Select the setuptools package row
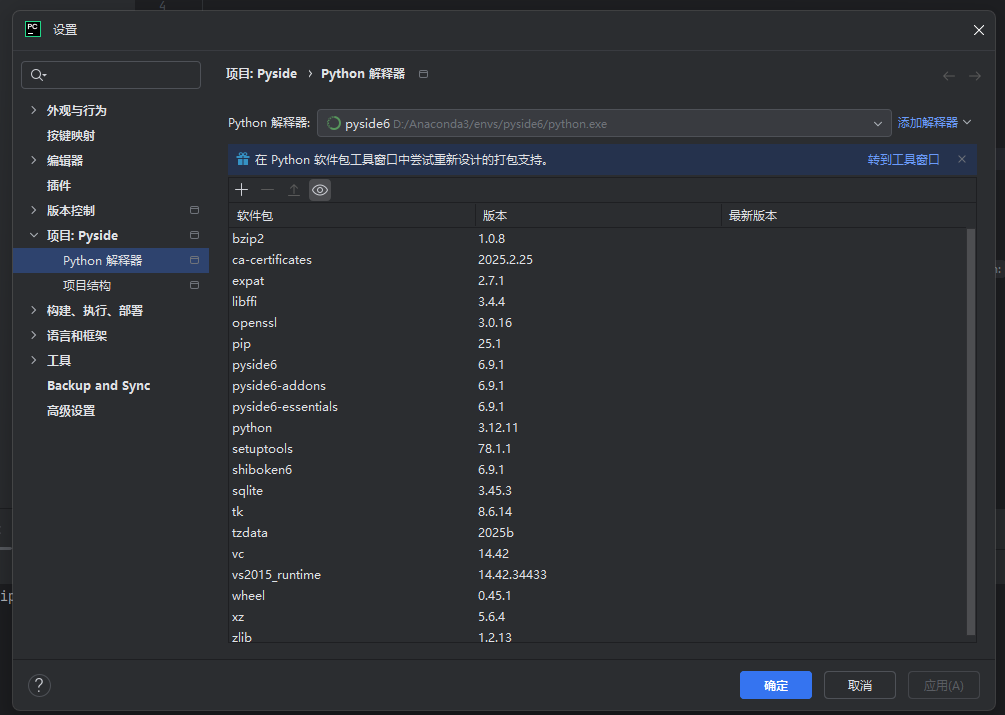Viewport: 1005px width, 715px height. point(597,448)
